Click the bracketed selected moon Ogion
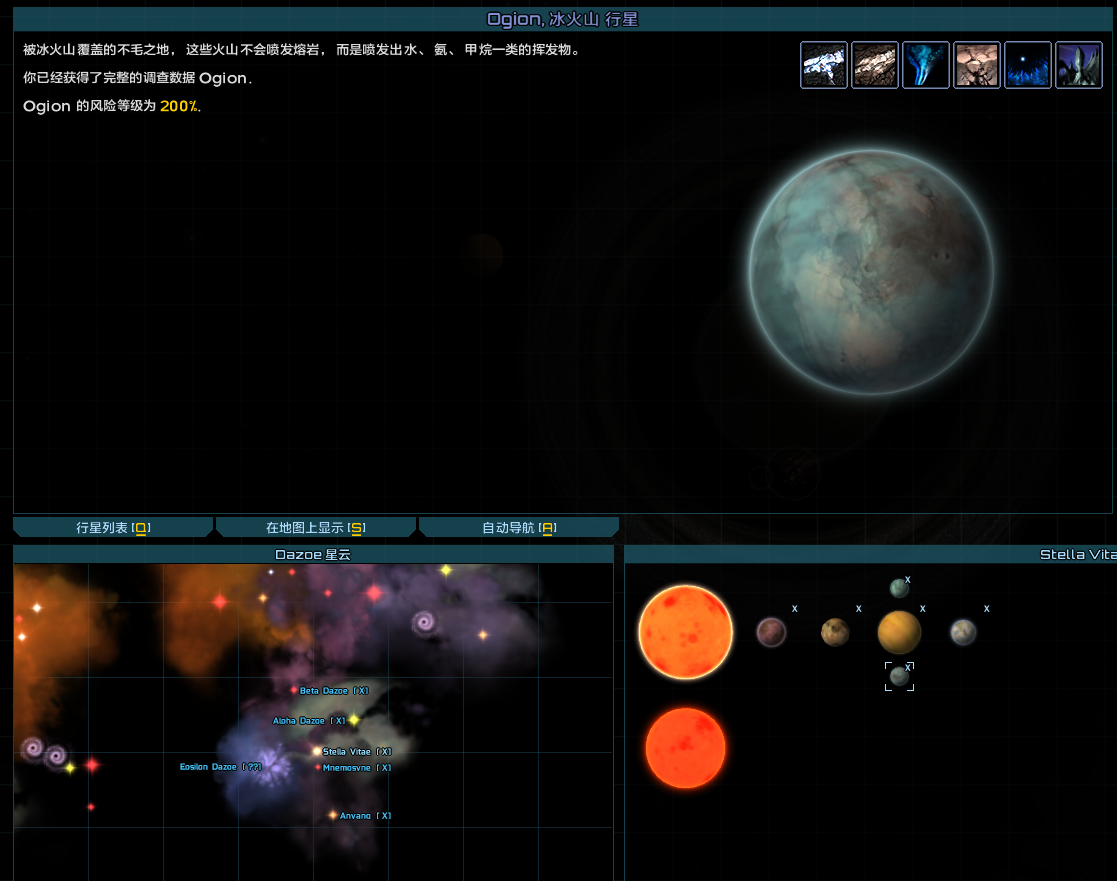Image resolution: width=1117 pixels, height=881 pixels. 899,676
